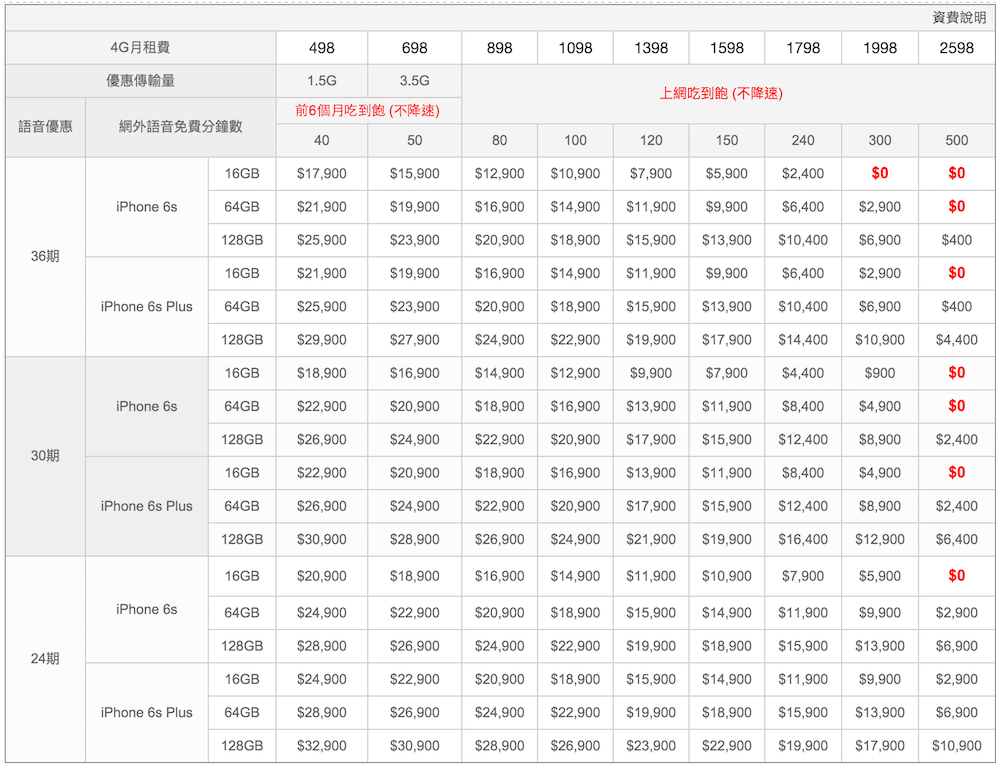This screenshot has height=766, width=1000.
Task: Click the 1398 monthly fee column header
Action: point(651,48)
